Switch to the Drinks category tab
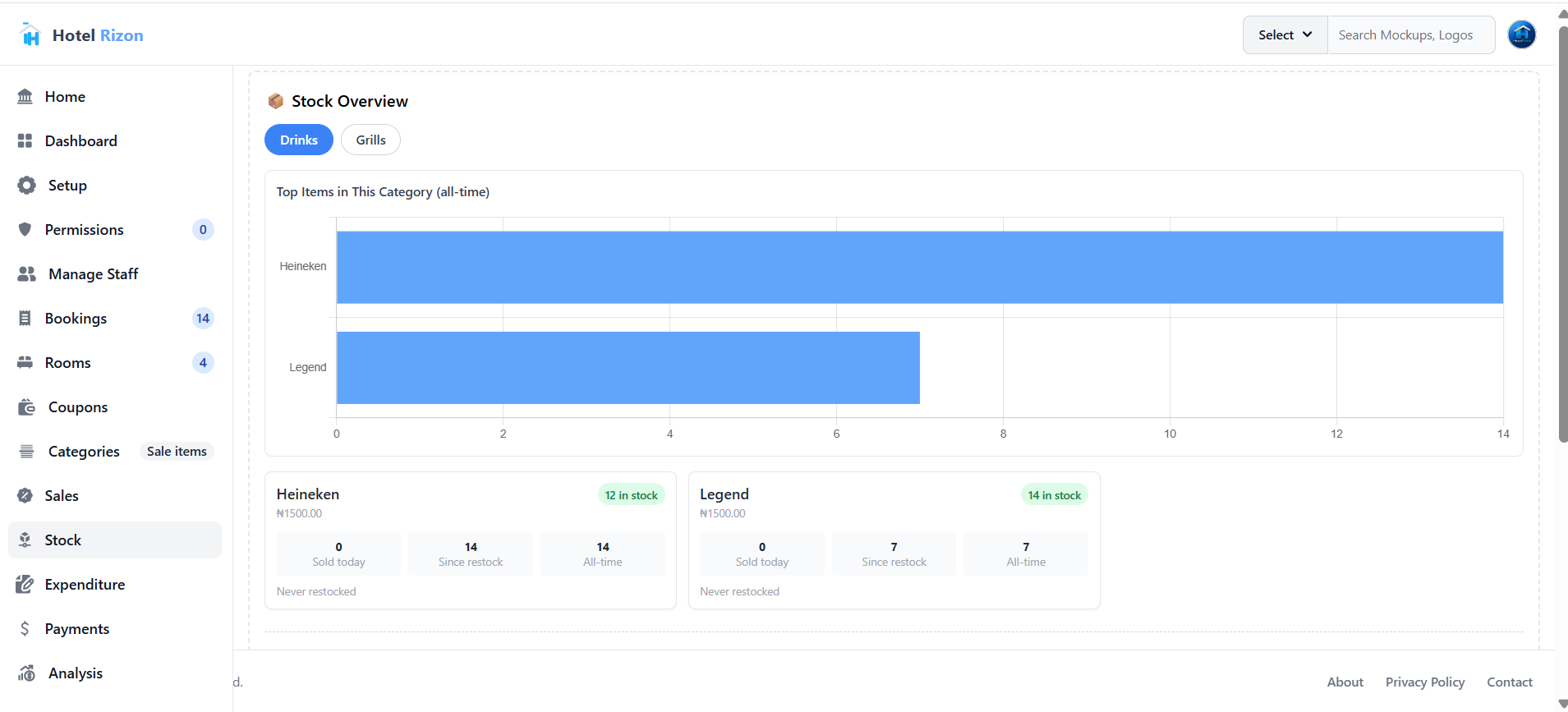Screen dimensions: 1568x712 [299, 140]
